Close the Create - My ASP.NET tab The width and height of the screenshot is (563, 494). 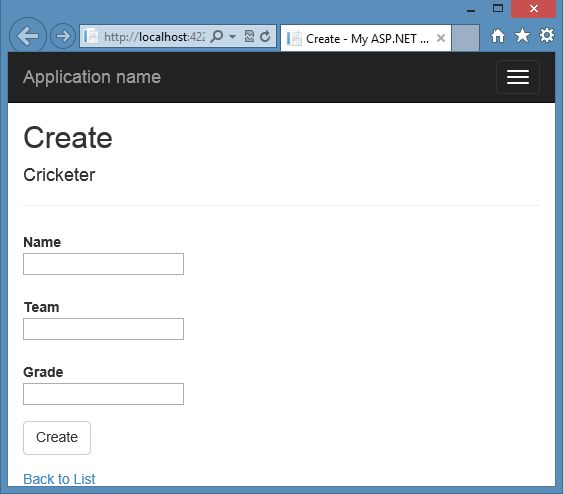pyautogui.click(x=441, y=38)
